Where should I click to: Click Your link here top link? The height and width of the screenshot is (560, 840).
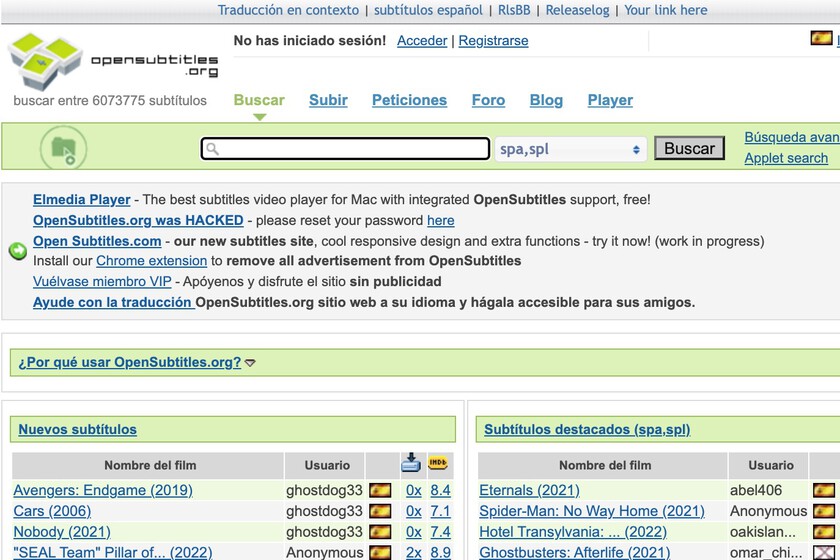pyautogui.click(x=666, y=10)
